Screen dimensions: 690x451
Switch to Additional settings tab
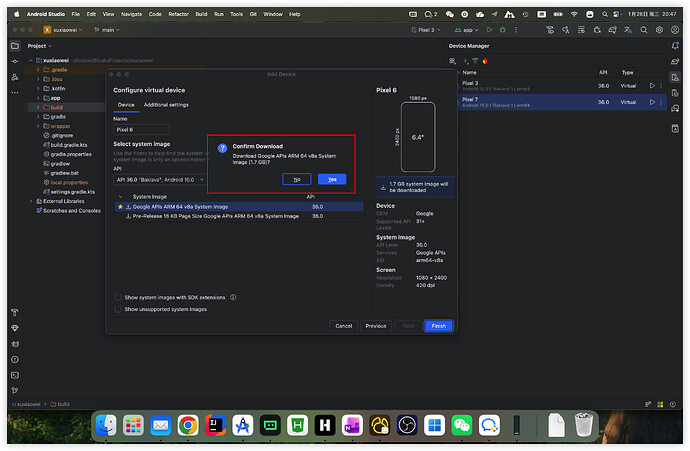[165, 105]
